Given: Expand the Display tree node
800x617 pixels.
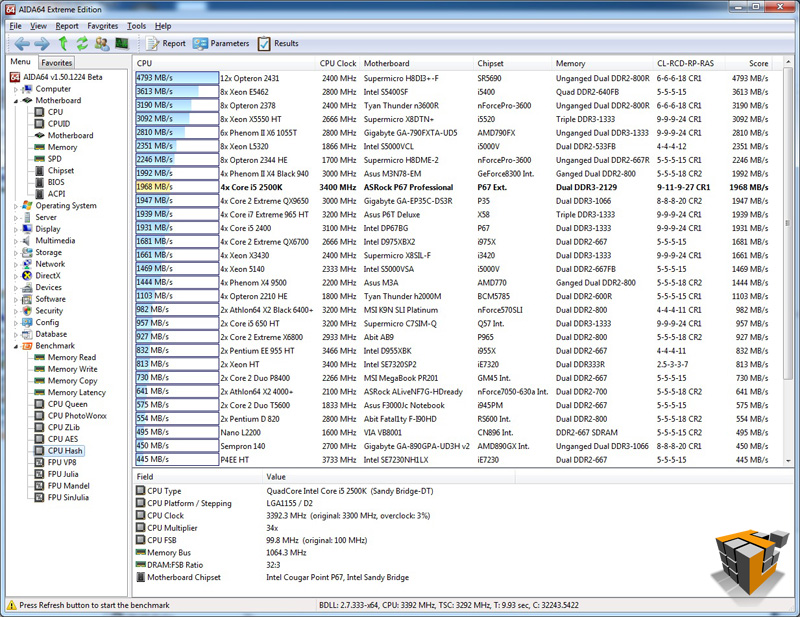Looking at the screenshot, I should pos(16,230).
